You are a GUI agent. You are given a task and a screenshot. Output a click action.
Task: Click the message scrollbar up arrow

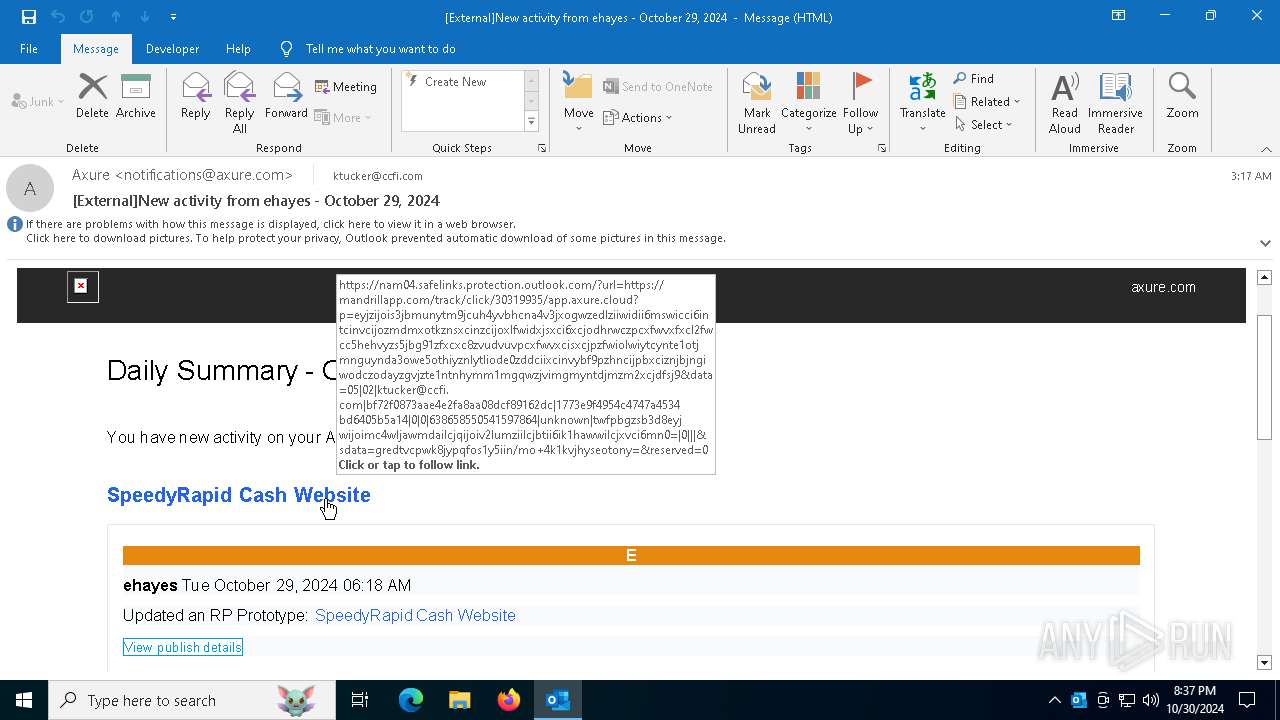1264,277
